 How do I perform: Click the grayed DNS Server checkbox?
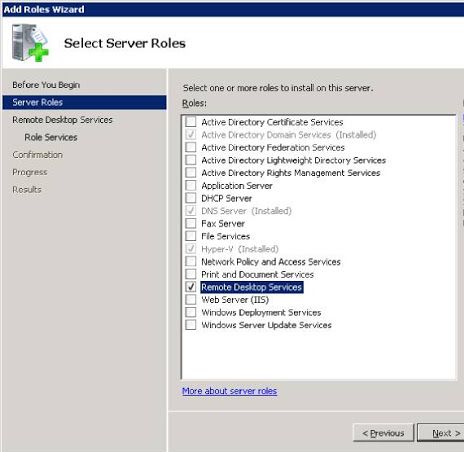(x=191, y=210)
